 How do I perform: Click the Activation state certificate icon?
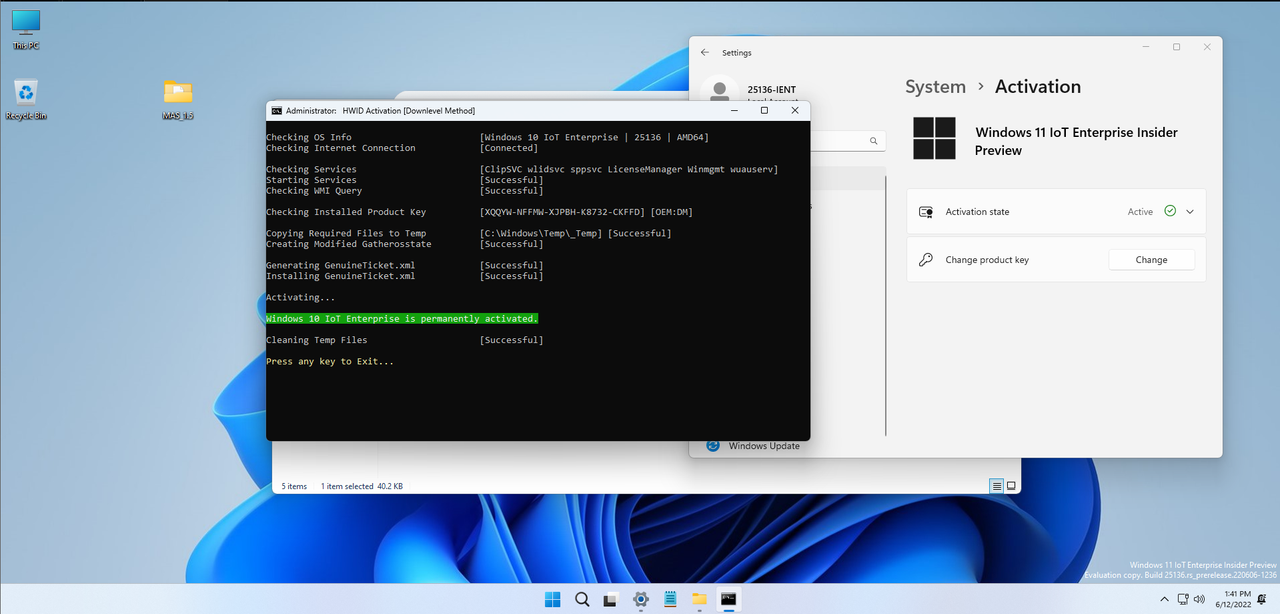(x=926, y=212)
